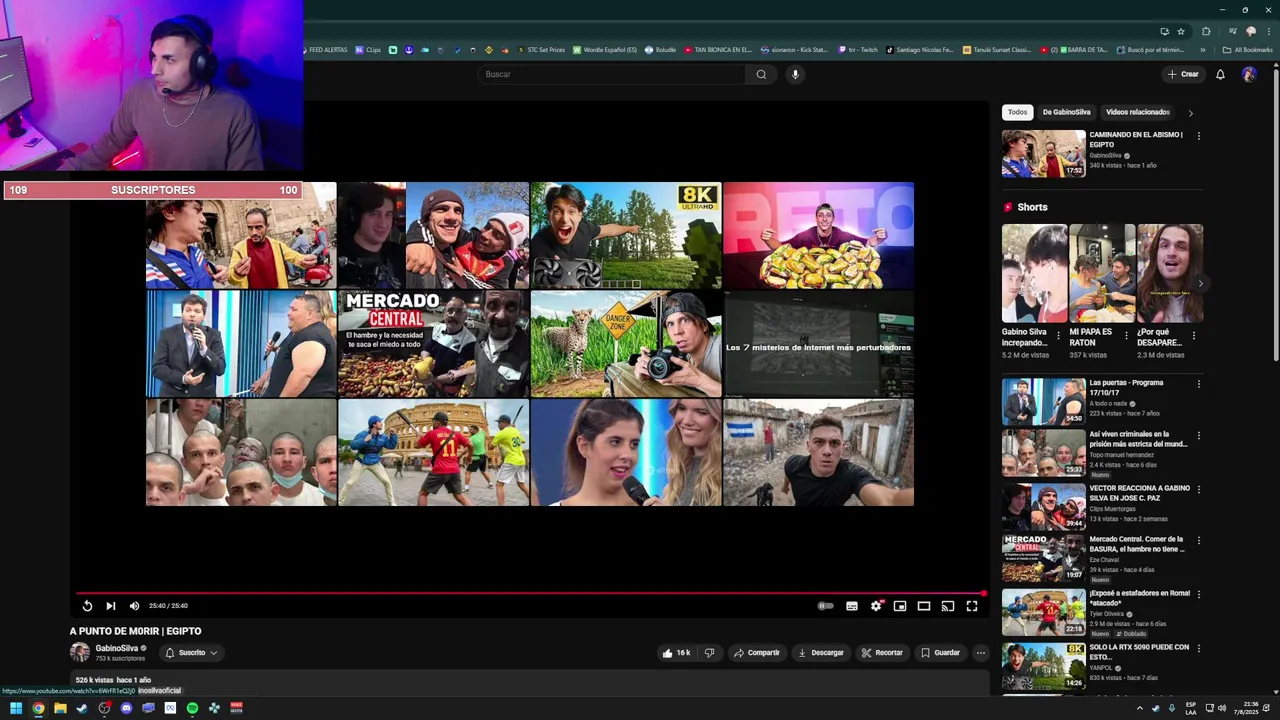
Task: Toggle subtitles in the video player
Action: [x=852, y=606]
